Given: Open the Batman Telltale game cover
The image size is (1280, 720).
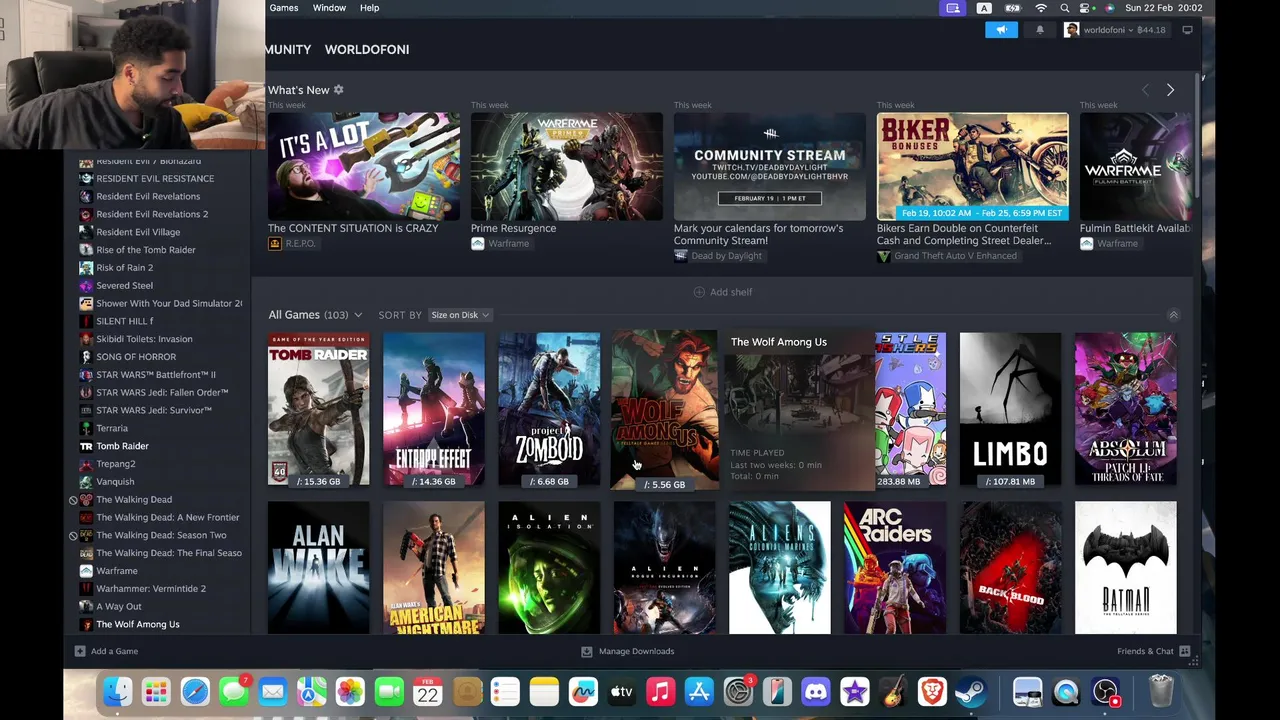Looking at the screenshot, I should click(x=1126, y=568).
